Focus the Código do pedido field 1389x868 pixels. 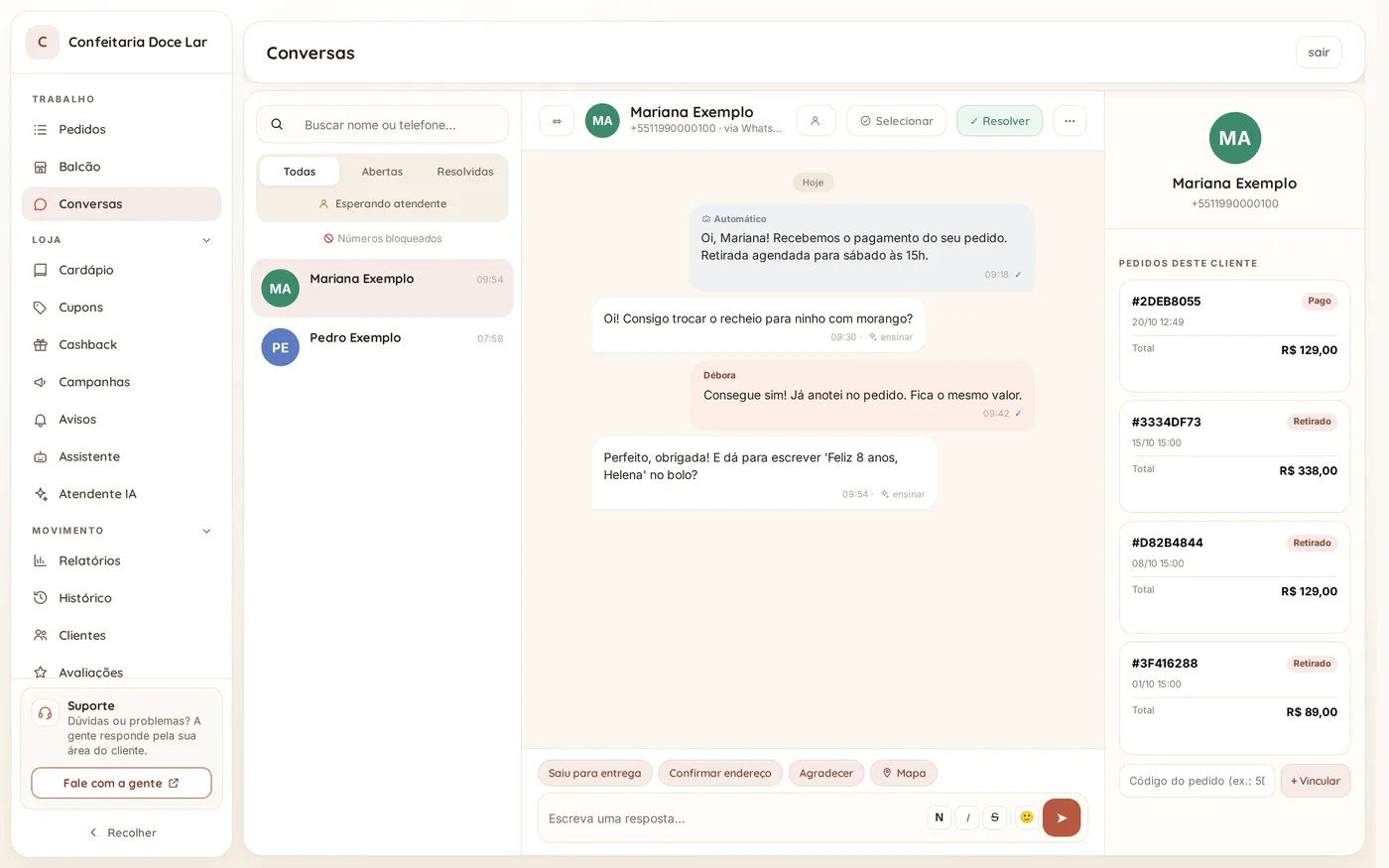coord(1197,782)
